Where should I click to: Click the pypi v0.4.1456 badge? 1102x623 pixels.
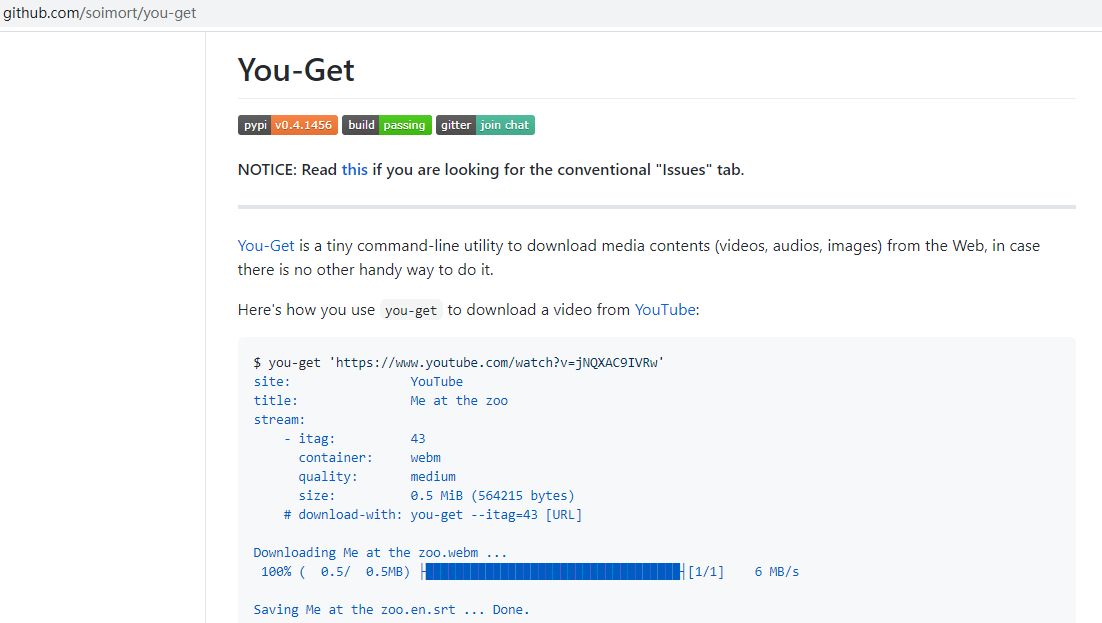287,125
